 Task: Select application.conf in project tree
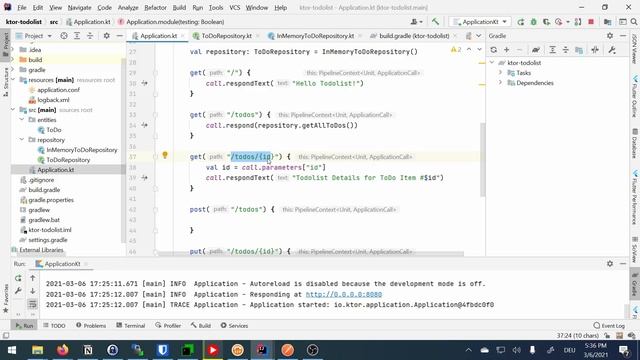click(58, 90)
